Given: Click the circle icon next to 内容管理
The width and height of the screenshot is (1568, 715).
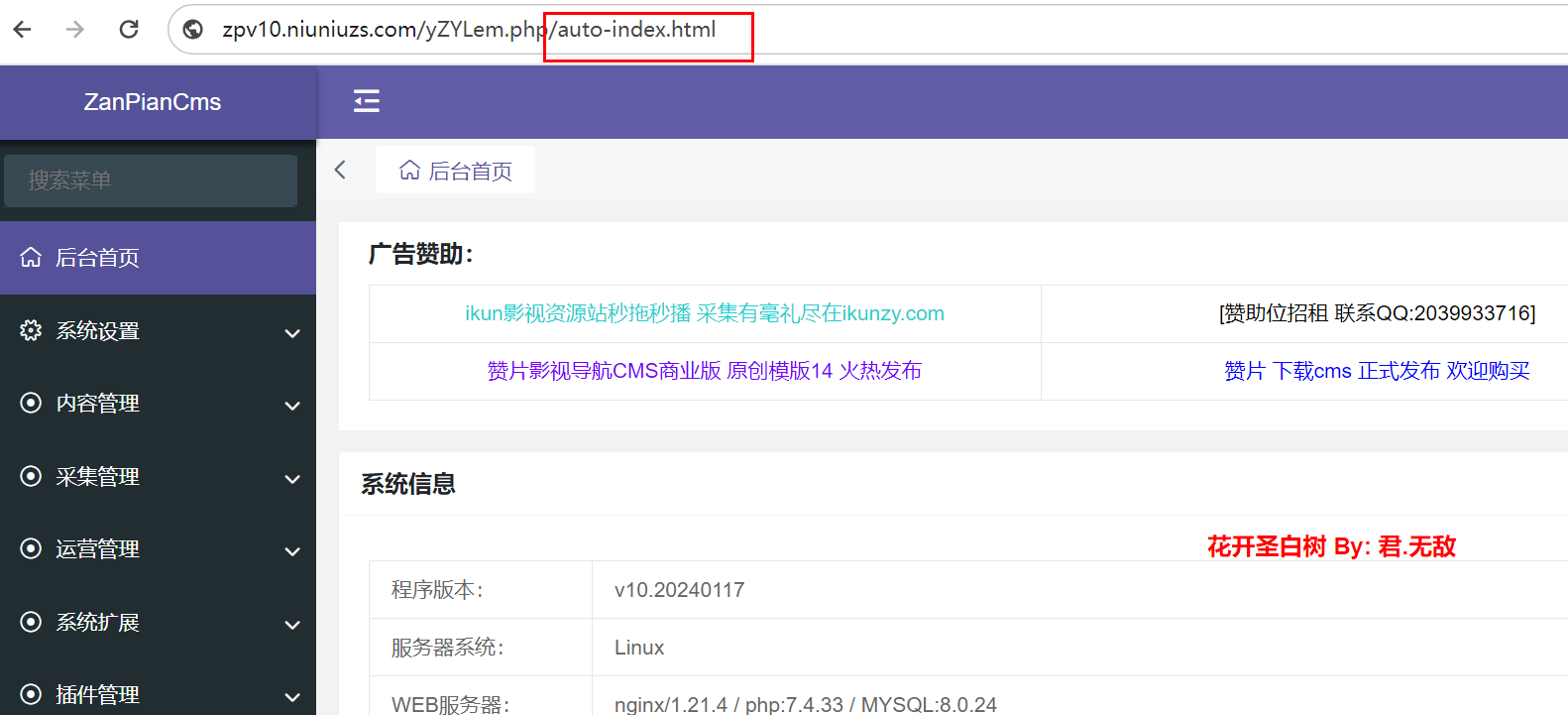Looking at the screenshot, I should 31,403.
